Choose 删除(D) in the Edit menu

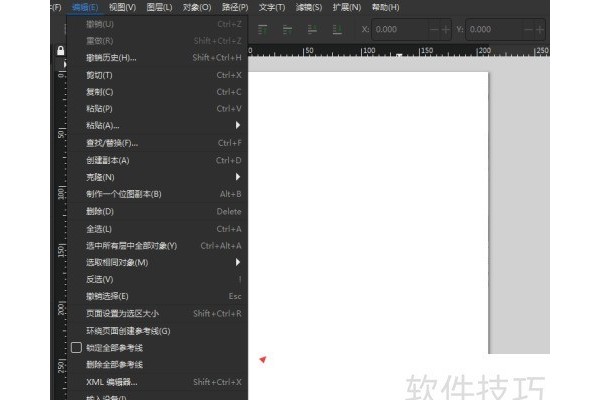pos(158,211)
